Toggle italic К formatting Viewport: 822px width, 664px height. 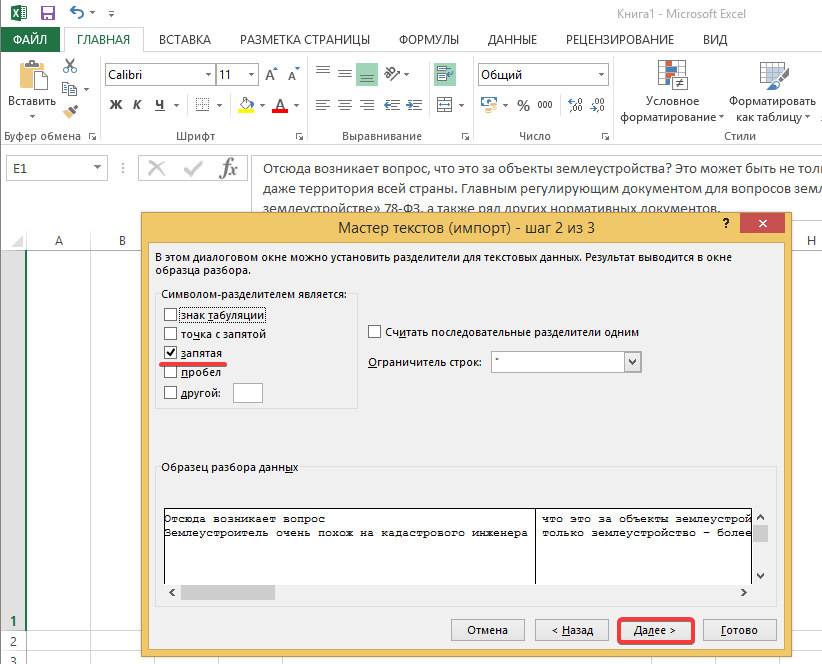(137, 105)
